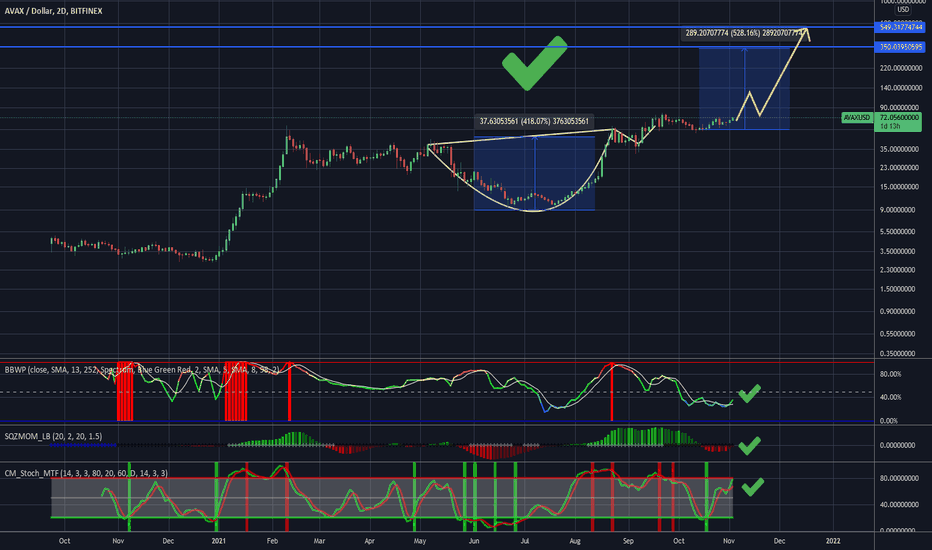Click the Apr label on the time axis
932x550 pixels.
pos(370,541)
